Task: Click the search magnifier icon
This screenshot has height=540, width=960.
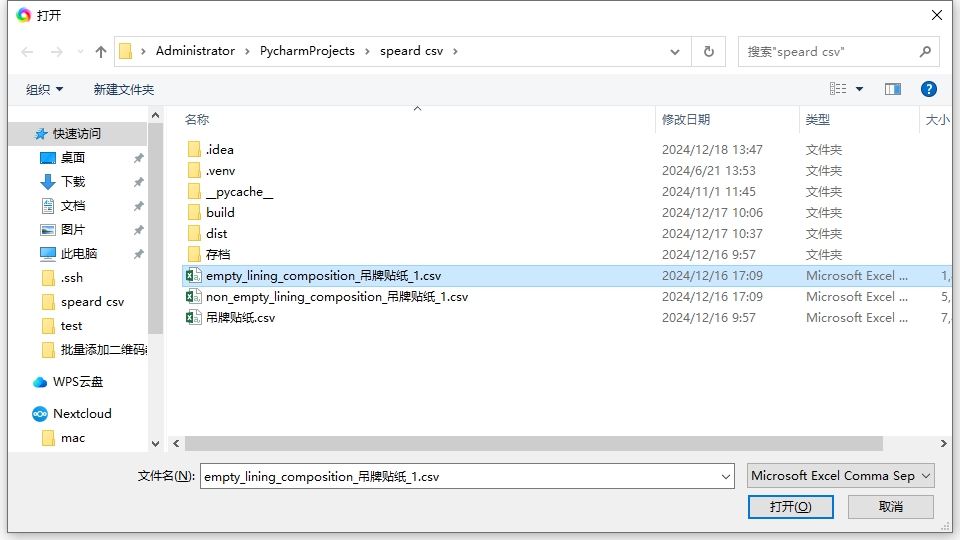Action: [925, 51]
